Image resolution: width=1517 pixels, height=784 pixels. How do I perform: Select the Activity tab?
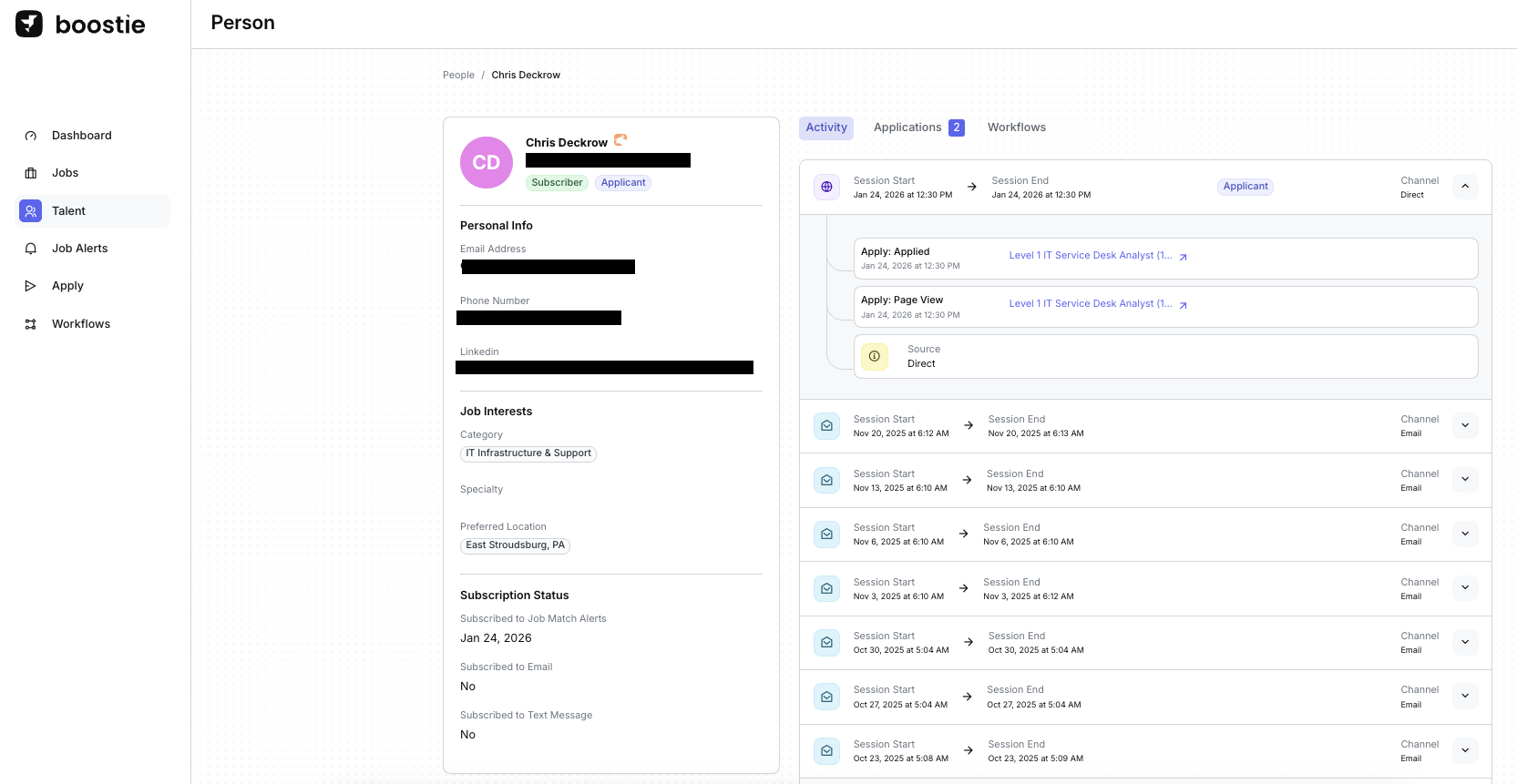click(825, 127)
